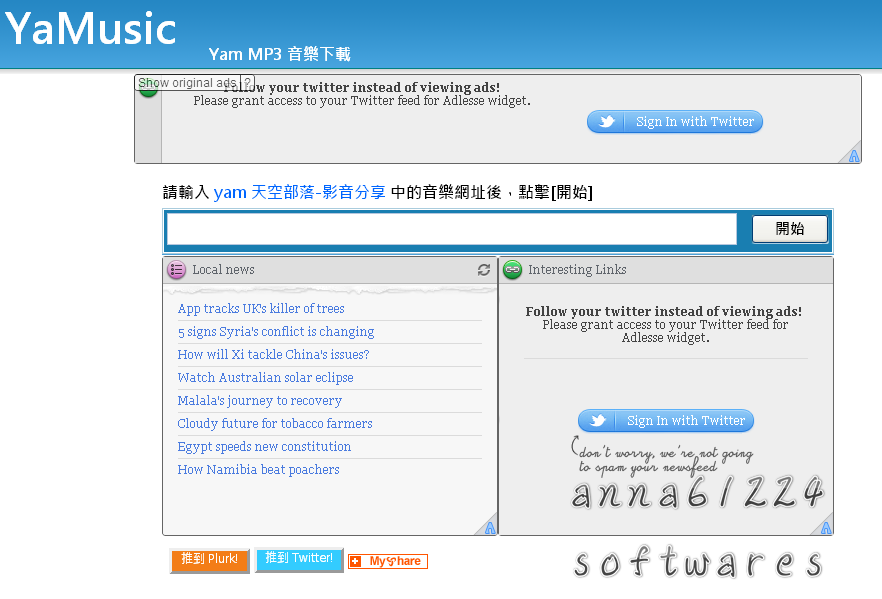The height and width of the screenshot is (599, 882).
Task: Open 'Egypt speeds new constitution' article
Action: (264, 447)
